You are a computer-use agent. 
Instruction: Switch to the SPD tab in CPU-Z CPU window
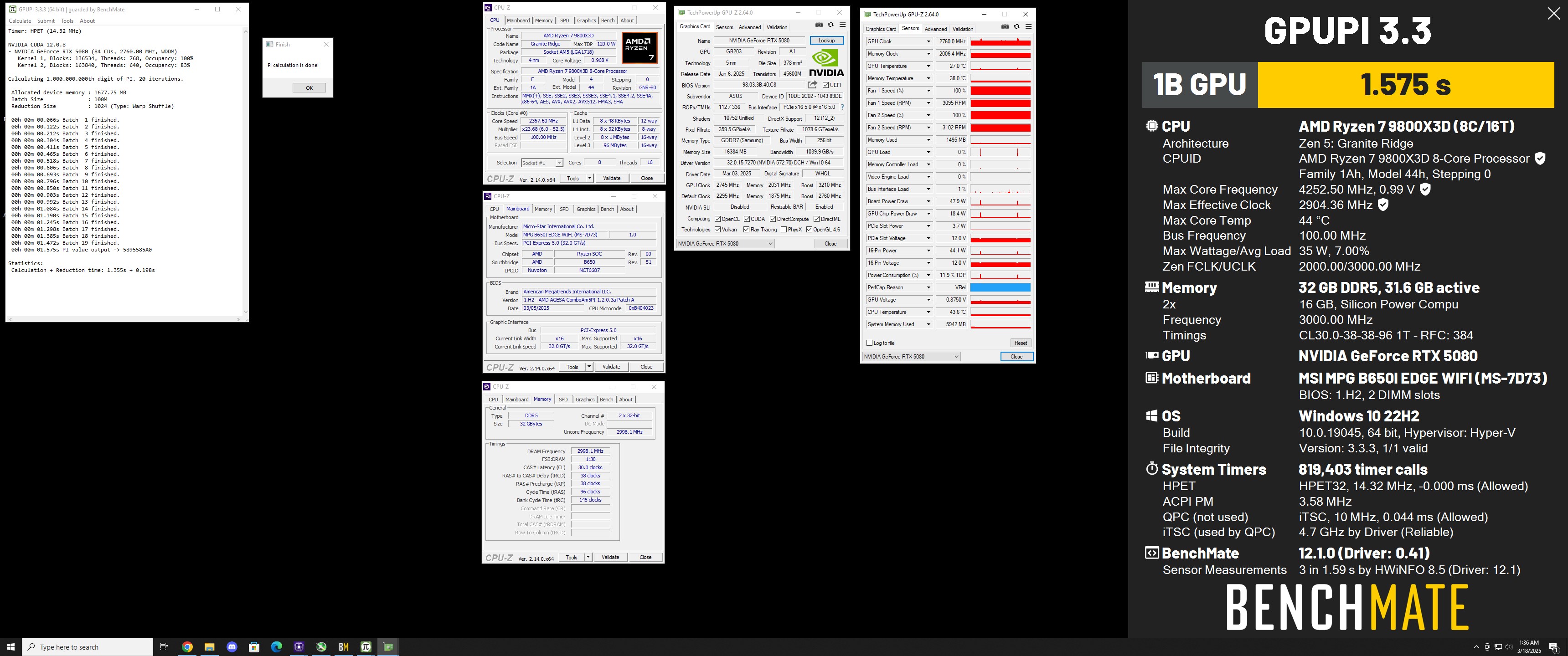564,20
